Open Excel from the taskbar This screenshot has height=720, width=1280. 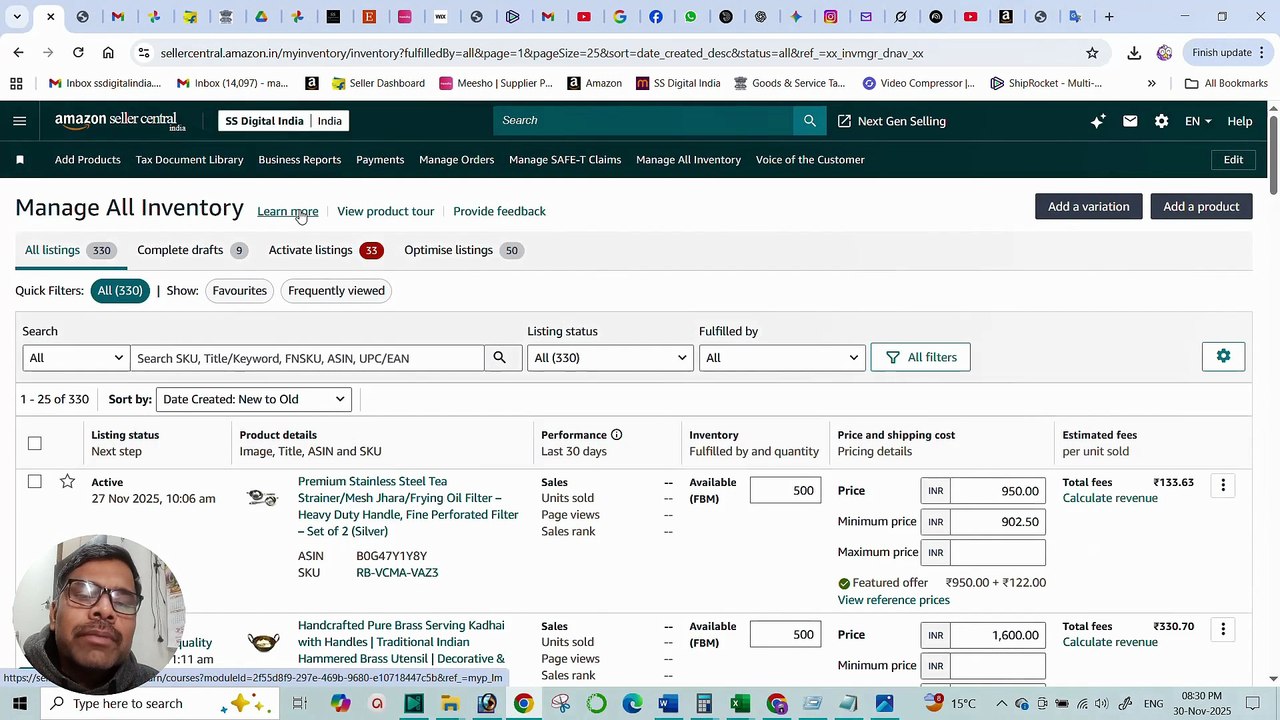pyautogui.click(x=740, y=704)
